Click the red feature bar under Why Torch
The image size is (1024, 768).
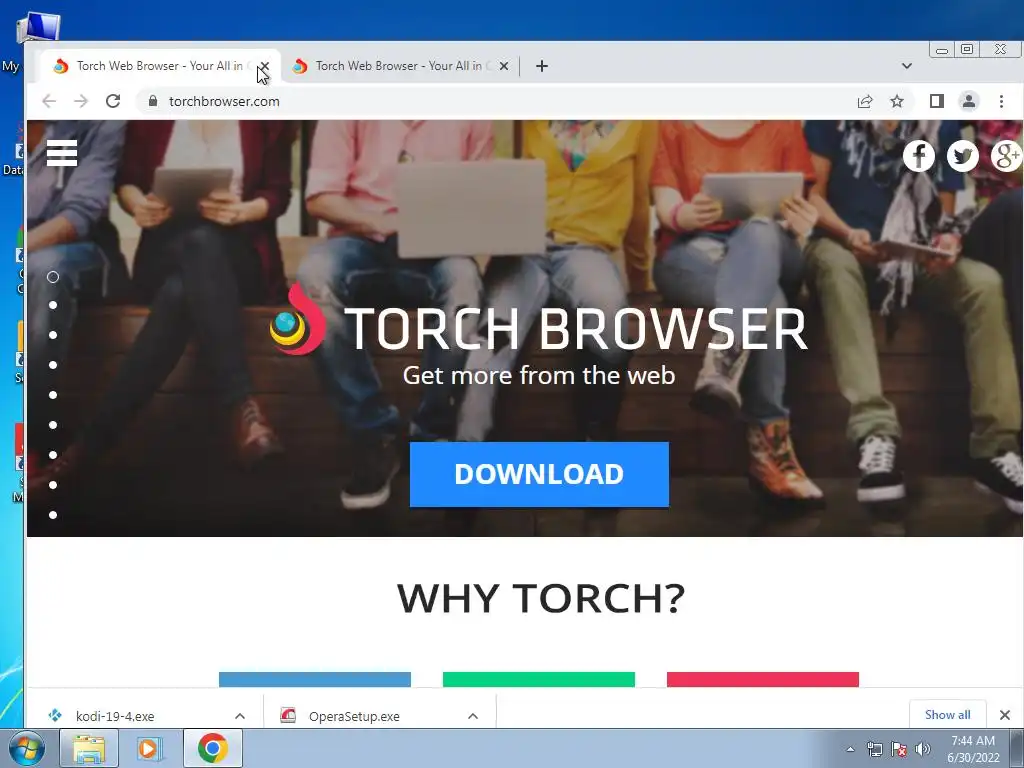click(763, 679)
